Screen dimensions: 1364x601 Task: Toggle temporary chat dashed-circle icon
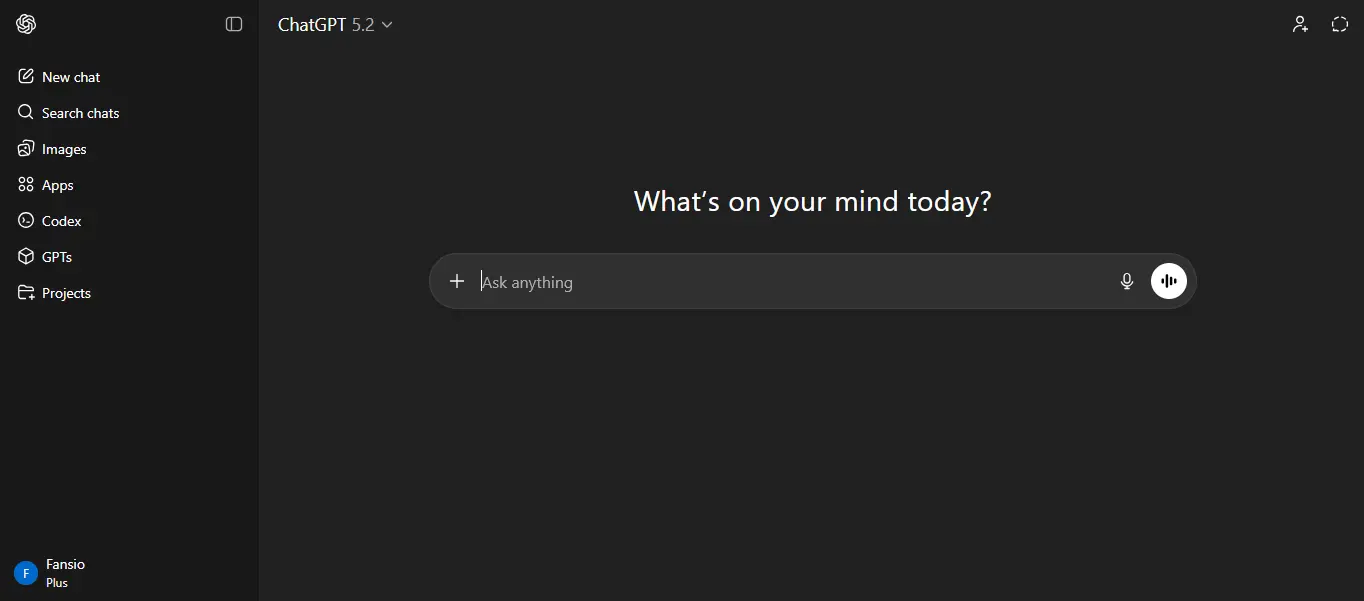pyautogui.click(x=1340, y=24)
